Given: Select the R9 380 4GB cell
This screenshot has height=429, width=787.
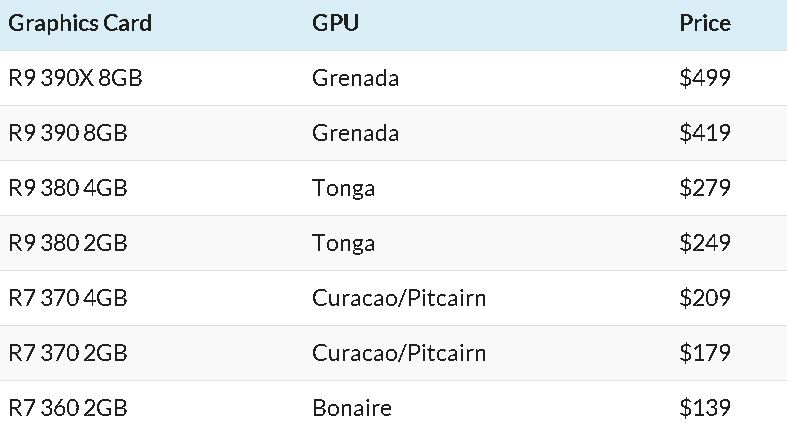Looking at the screenshot, I should pos(68,188).
